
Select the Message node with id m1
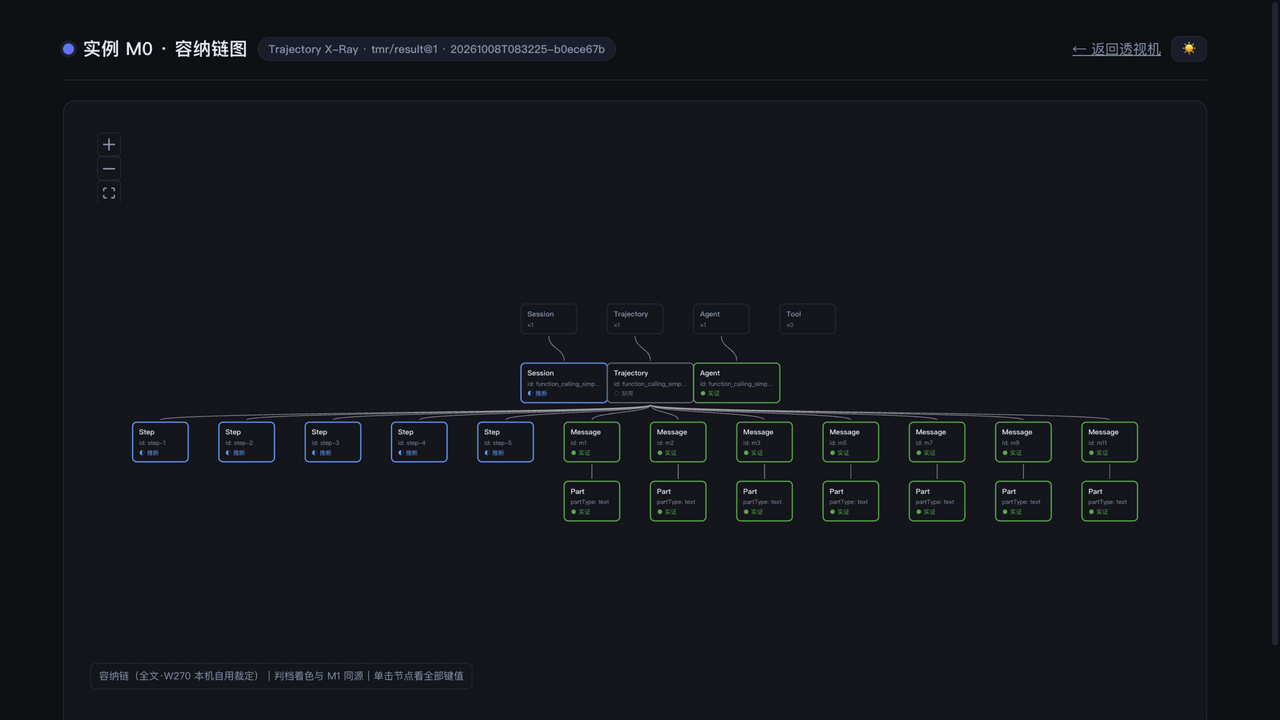coord(592,442)
